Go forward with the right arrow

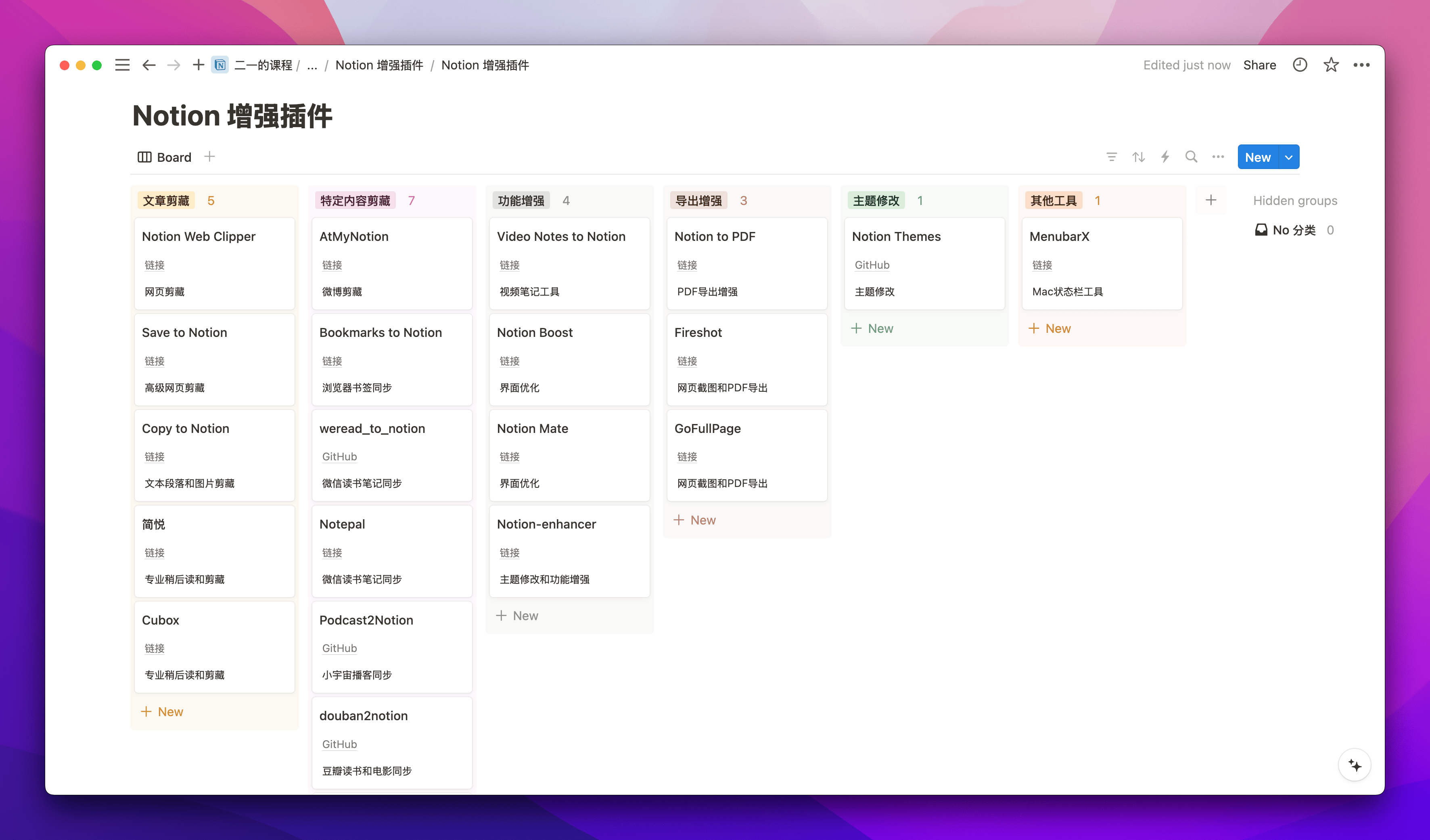point(174,65)
